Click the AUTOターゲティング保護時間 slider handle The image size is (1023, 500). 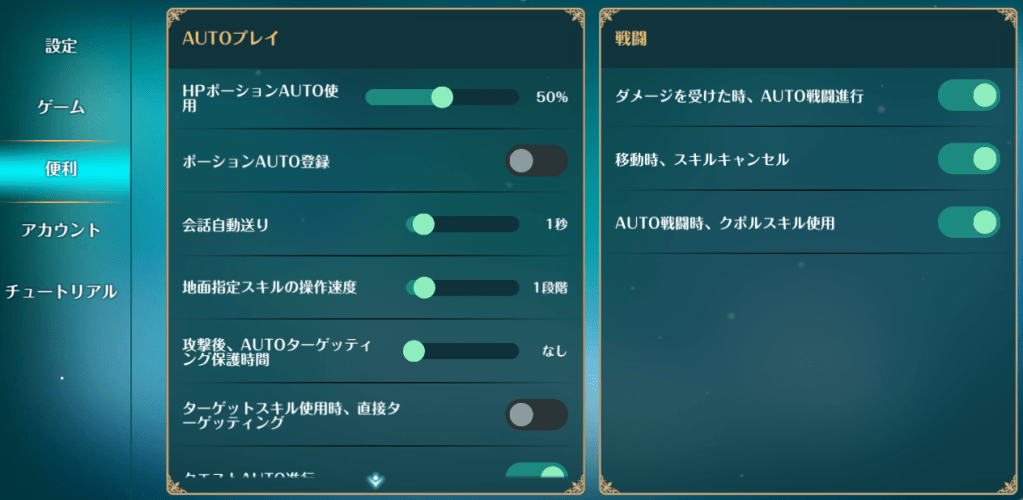pyautogui.click(x=414, y=351)
